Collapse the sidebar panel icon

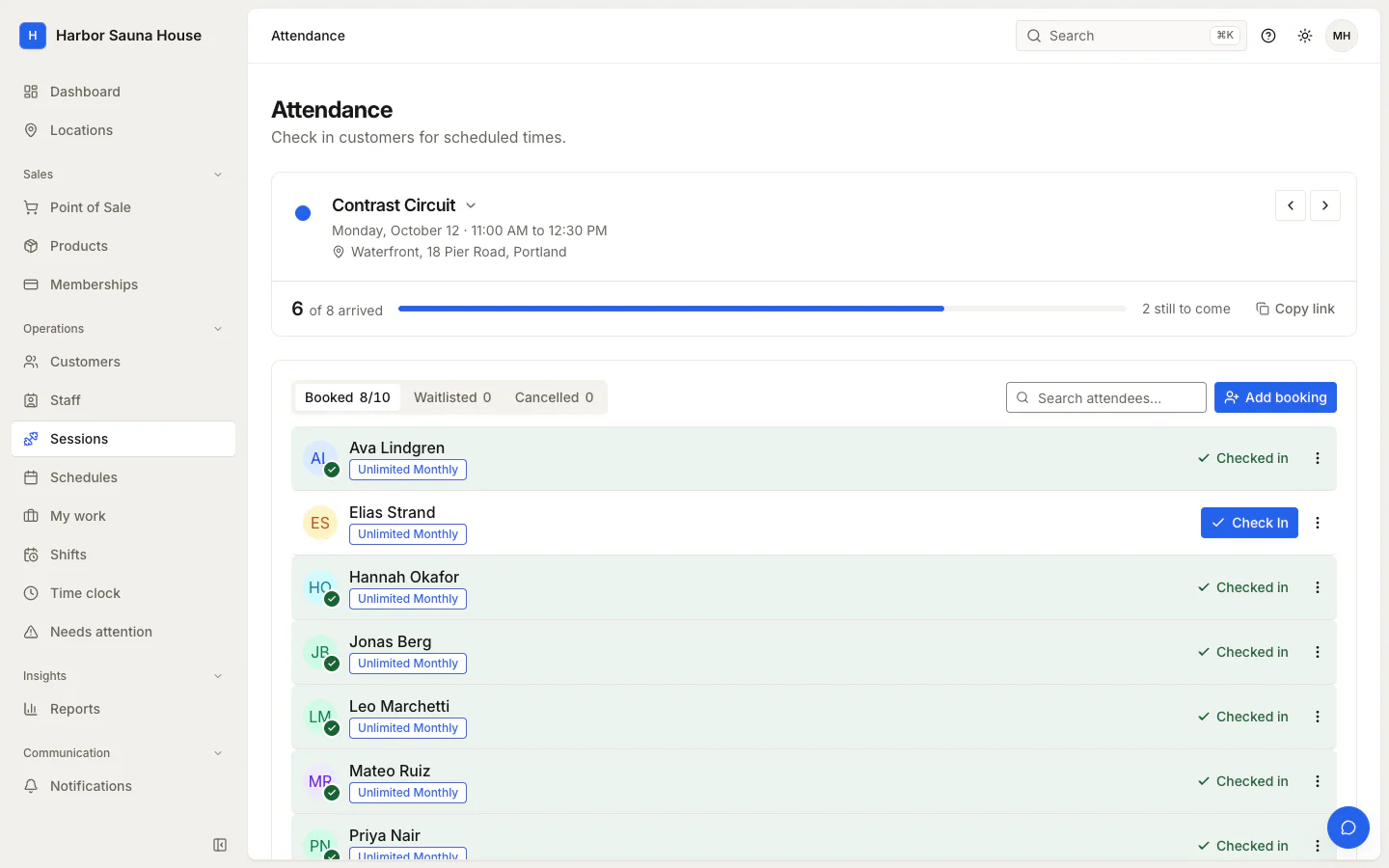(220, 845)
